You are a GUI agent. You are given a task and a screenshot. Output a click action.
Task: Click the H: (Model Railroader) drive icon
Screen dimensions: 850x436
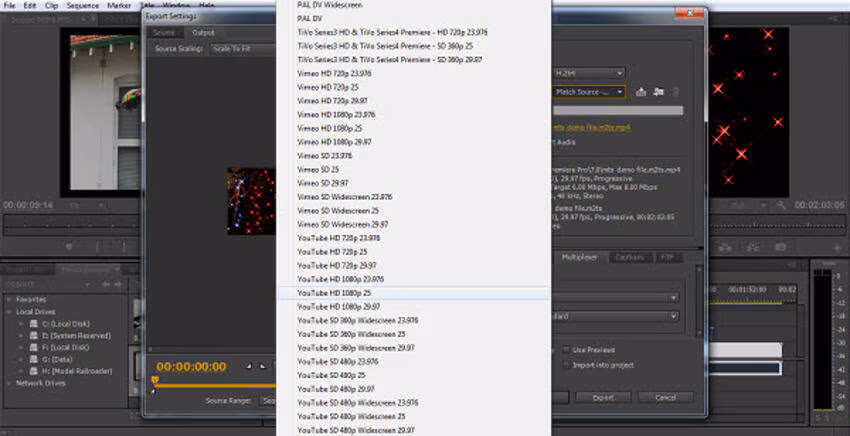pos(34,371)
